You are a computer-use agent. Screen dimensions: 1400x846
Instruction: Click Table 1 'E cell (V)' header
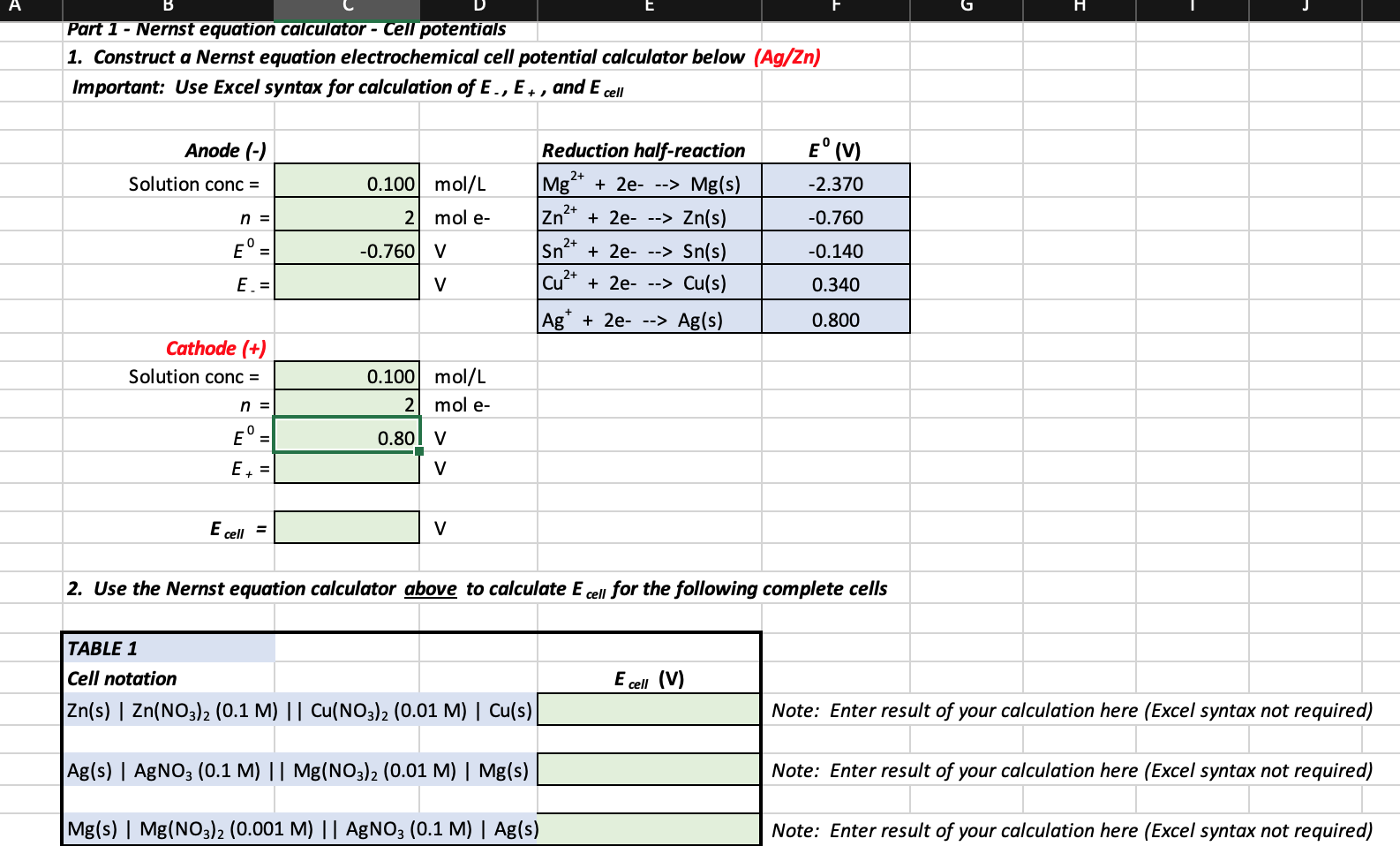[x=649, y=679]
